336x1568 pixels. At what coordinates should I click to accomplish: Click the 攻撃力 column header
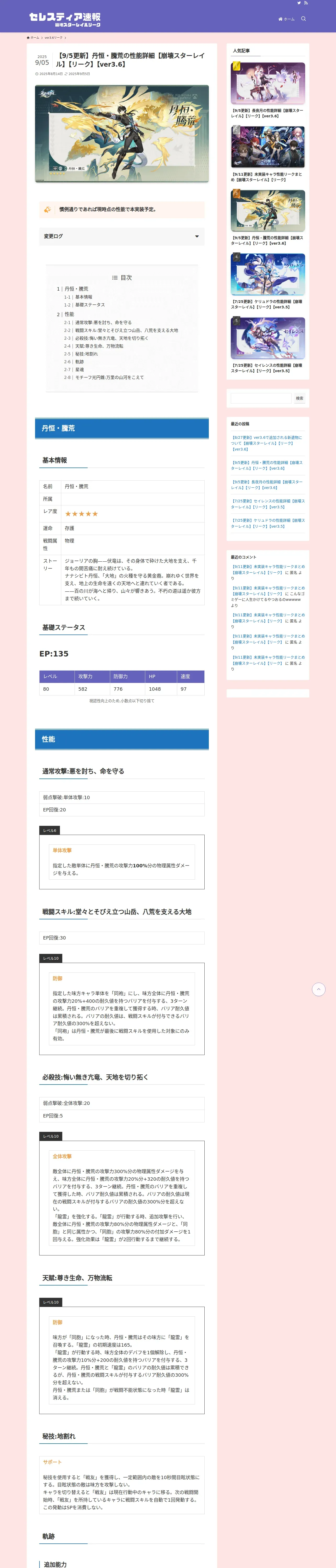coord(92,676)
